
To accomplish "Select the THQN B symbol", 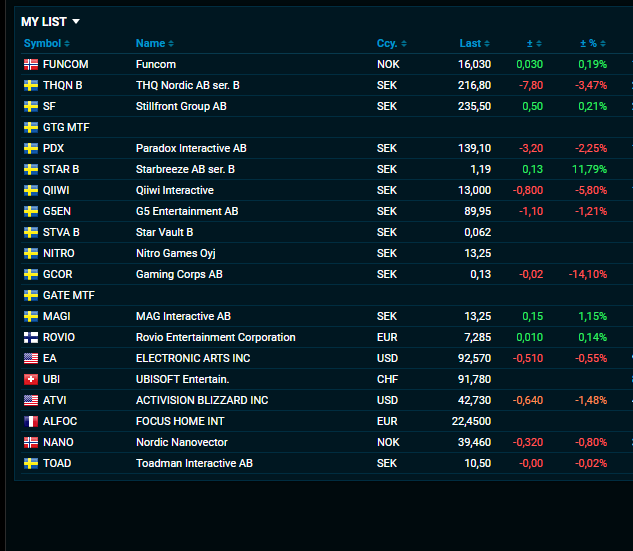I will click(x=63, y=85).
